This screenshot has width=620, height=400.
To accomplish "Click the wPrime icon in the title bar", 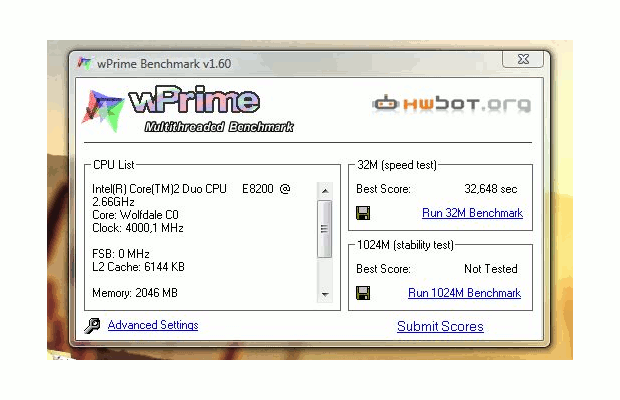I will coord(84,63).
